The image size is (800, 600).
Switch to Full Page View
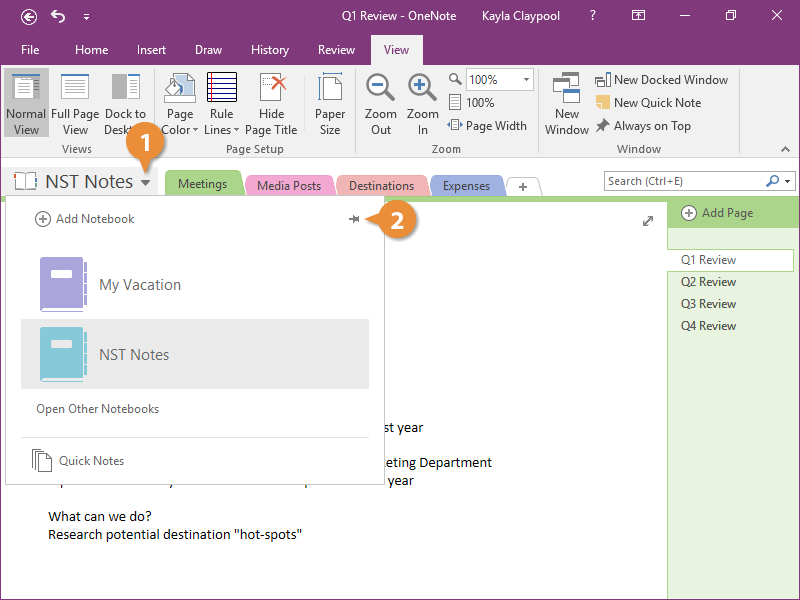tap(75, 103)
